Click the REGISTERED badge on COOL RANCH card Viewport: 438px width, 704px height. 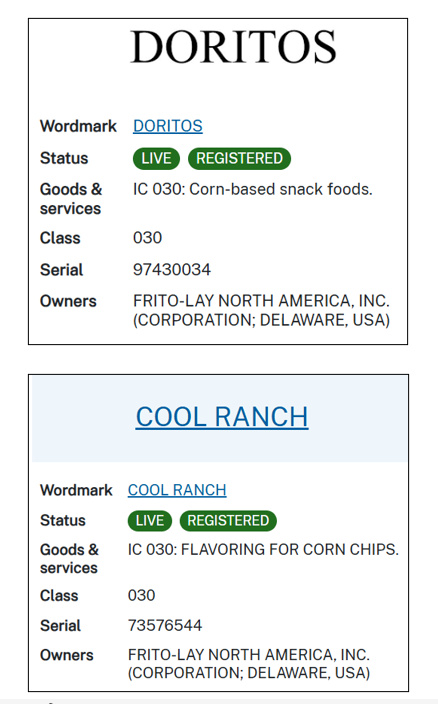click(x=228, y=520)
